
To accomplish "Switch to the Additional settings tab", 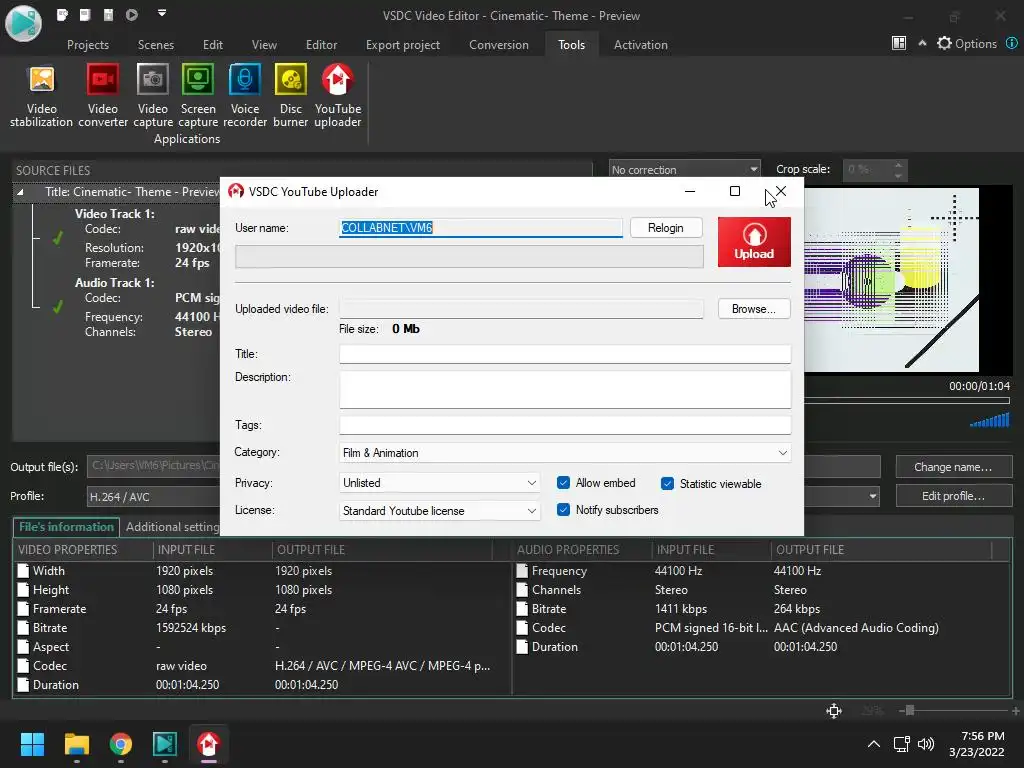I will [x=172, y=526].
